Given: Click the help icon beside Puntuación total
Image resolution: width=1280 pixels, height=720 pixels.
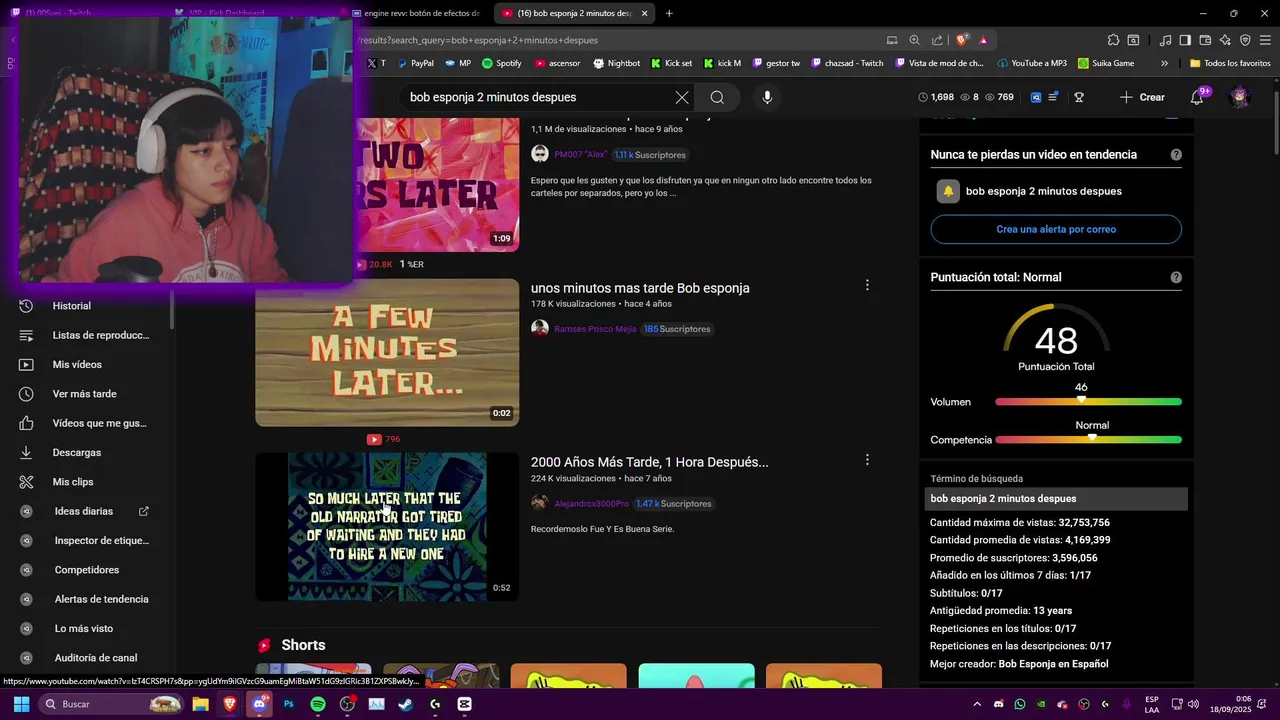Looking at the screenshot, I should tap(1176, 277).
